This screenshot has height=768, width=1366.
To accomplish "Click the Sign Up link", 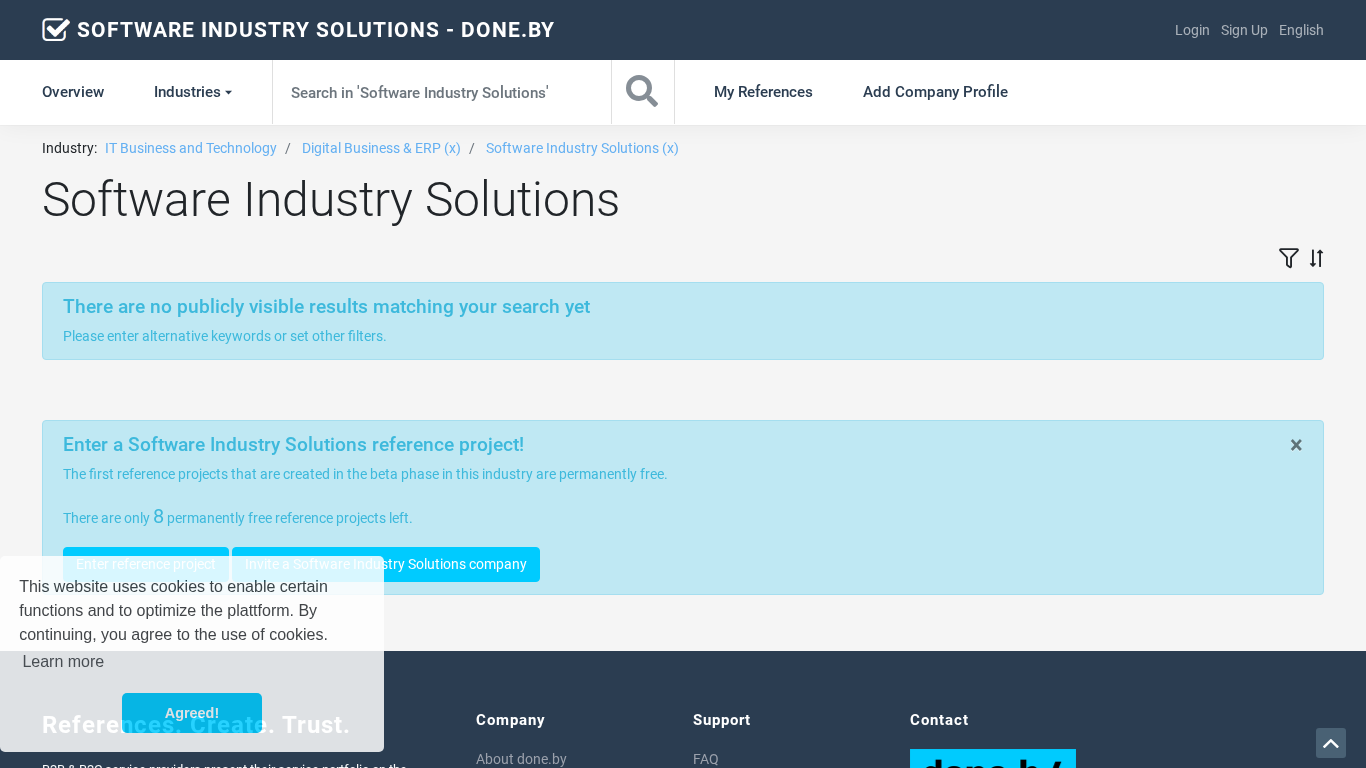I will pos(1244,30).
